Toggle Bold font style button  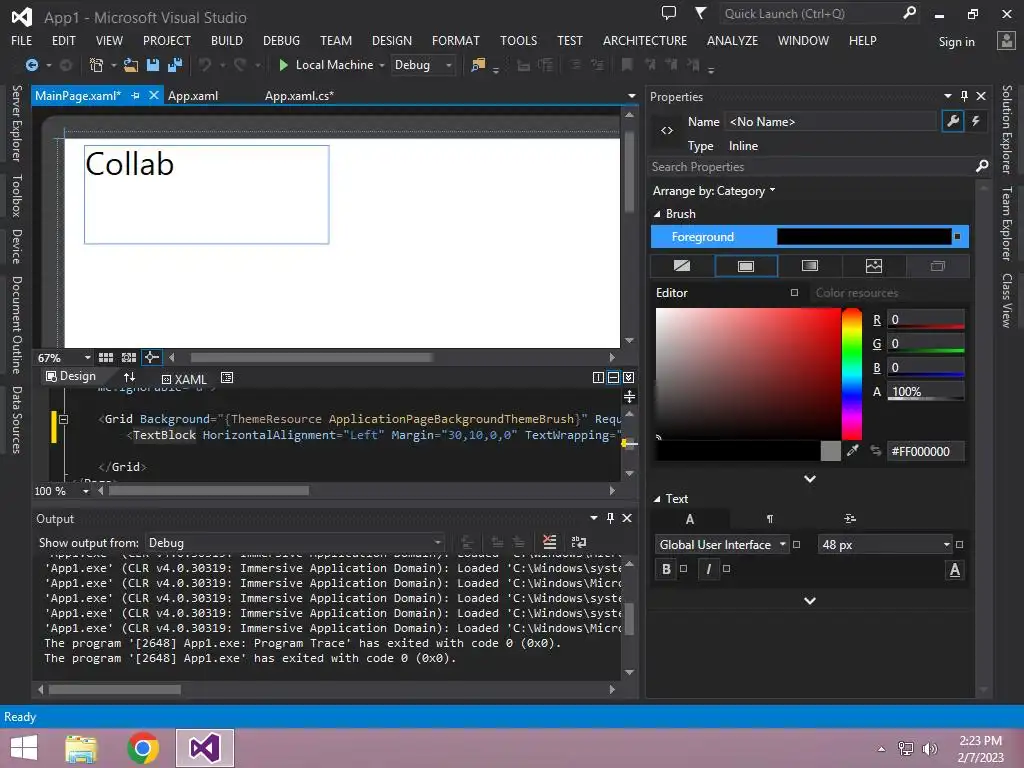tap(666, 569)
